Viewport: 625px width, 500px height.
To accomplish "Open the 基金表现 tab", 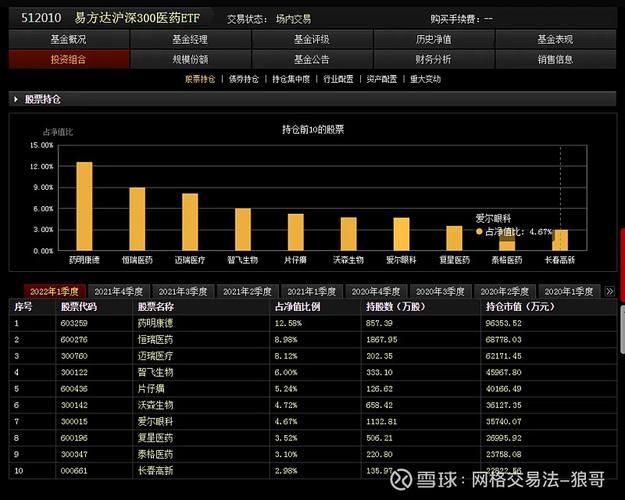I will coord(556,39).
